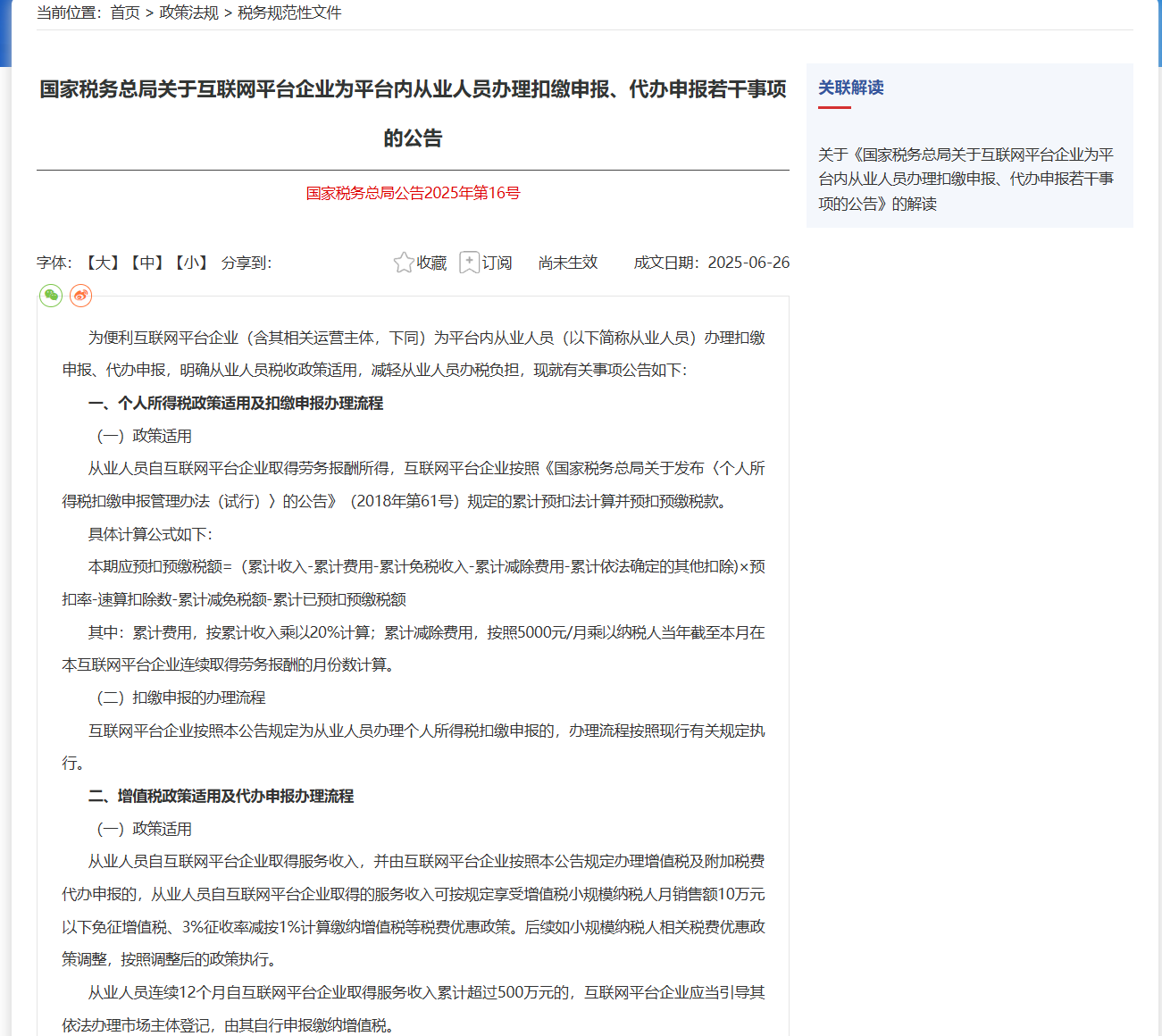1162x1036 pixels.
Task: Click heading 二、增值税政策适用及代办申报办理流程
Action: coord(221,797)
